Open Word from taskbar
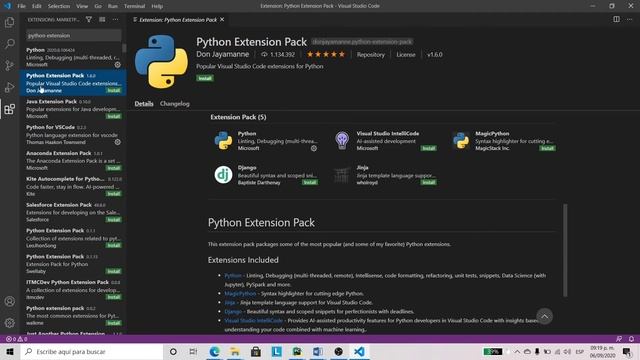This screenshot has width=640, height=360. click(x=318, y=351)
